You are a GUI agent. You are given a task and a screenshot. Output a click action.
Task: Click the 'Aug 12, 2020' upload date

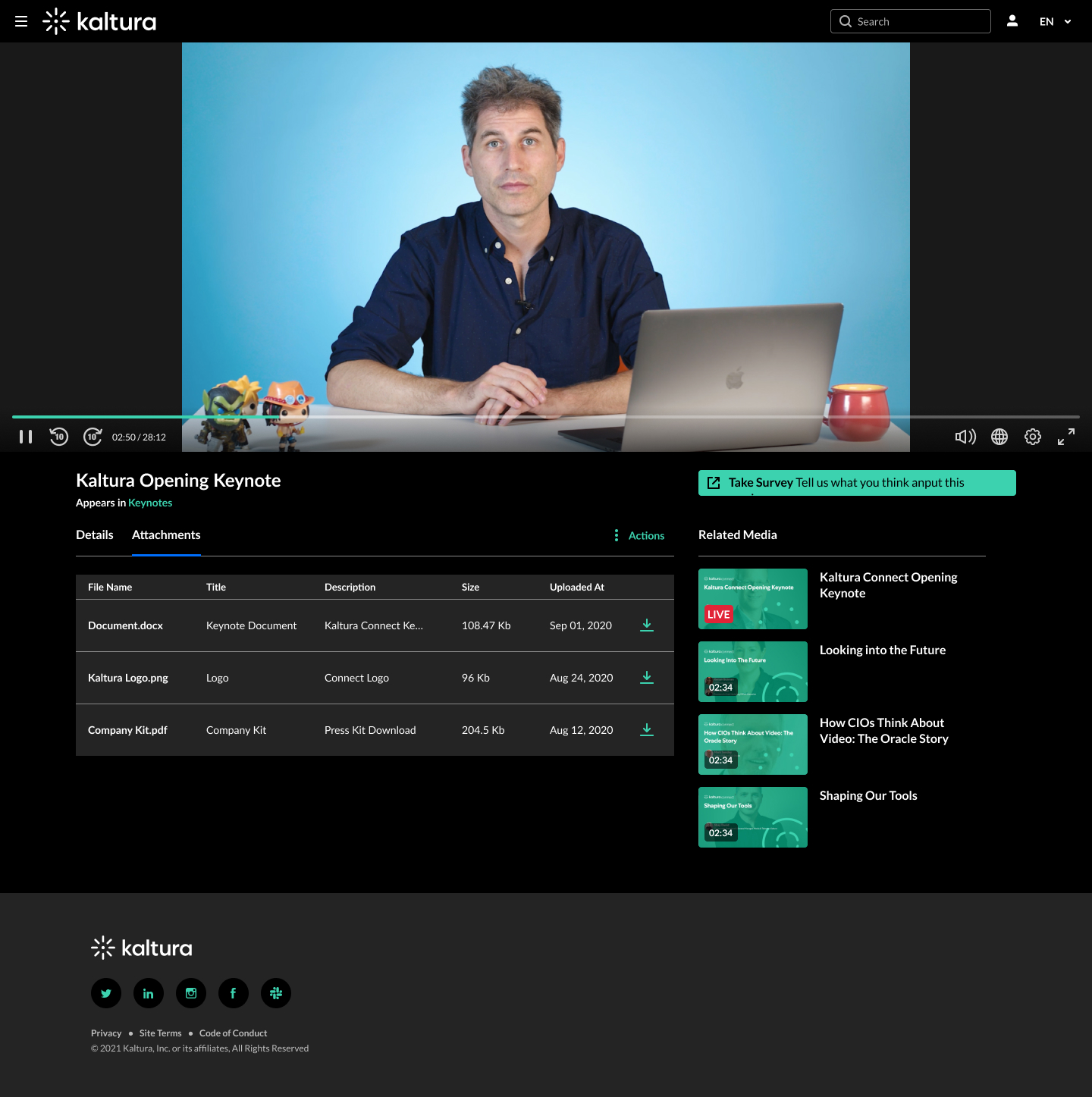[x=582, y=730]
